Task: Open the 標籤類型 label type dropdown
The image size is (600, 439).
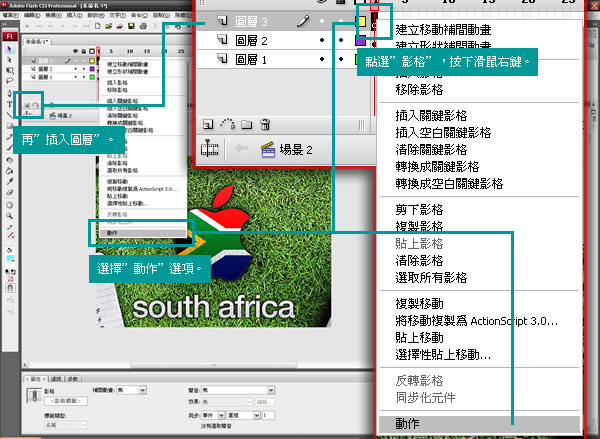Action: (x=66, y=425)
